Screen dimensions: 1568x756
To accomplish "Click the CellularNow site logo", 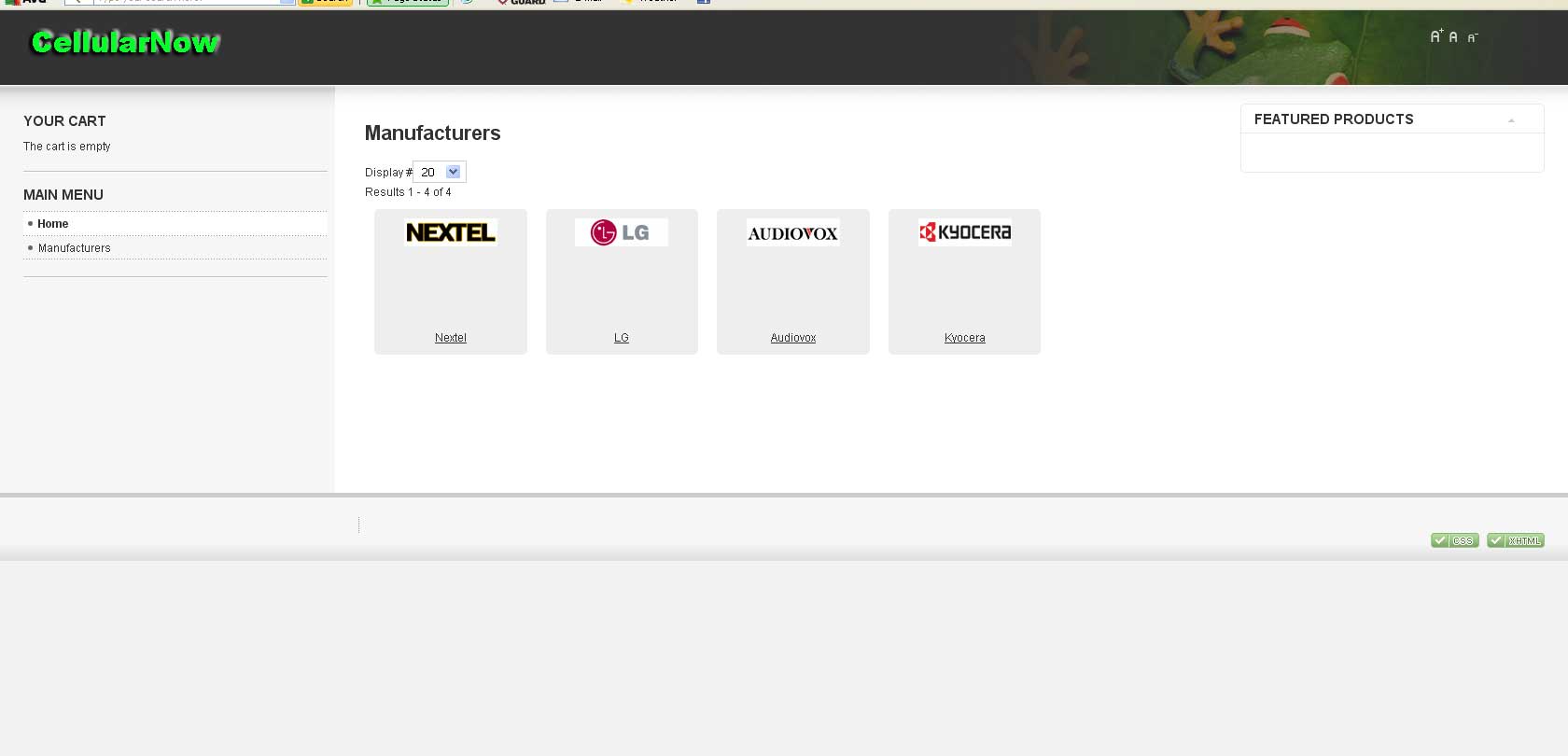I will point(126,42).
